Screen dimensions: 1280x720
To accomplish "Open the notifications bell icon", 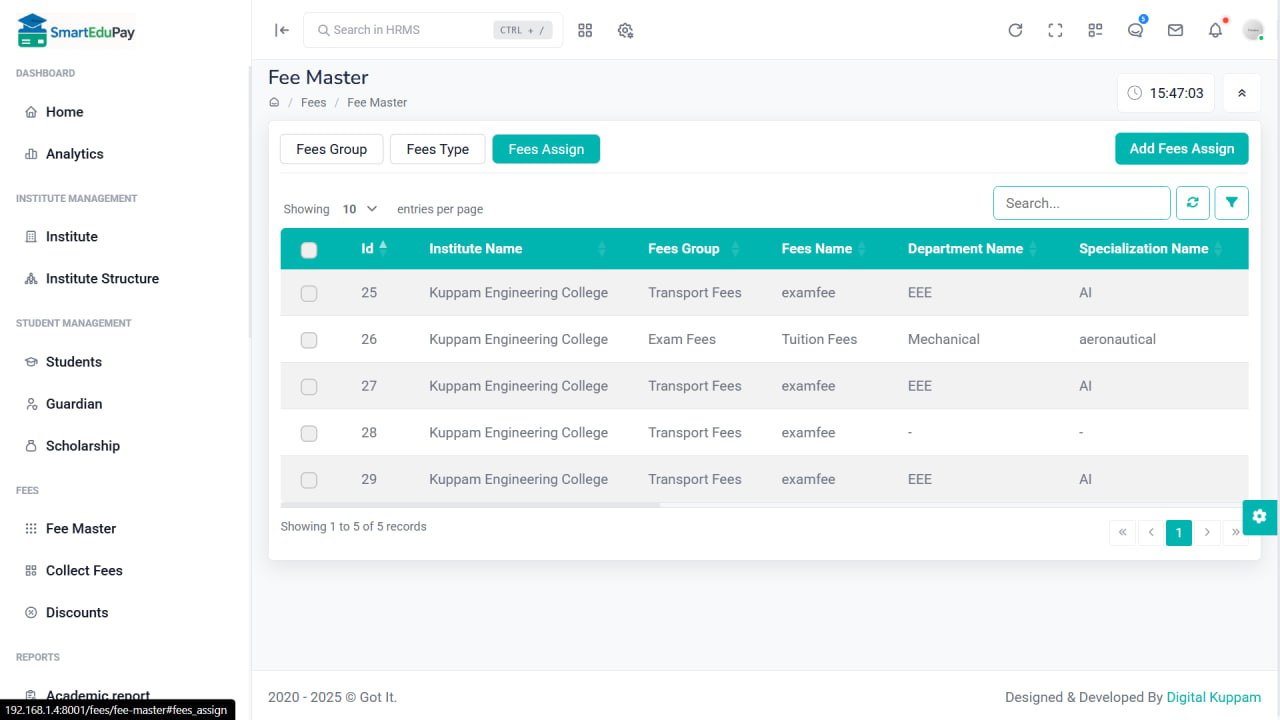I will tap(1215, 30).
